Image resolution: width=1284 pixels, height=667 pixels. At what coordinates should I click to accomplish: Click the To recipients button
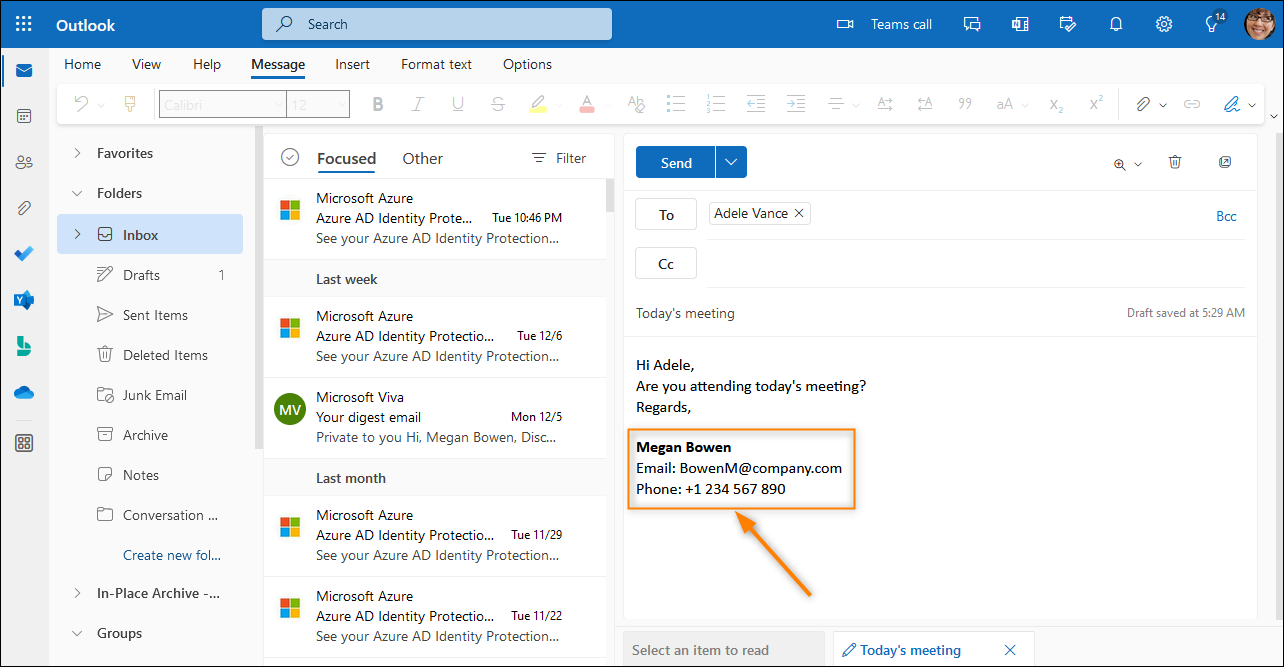[x=666, y=214]
